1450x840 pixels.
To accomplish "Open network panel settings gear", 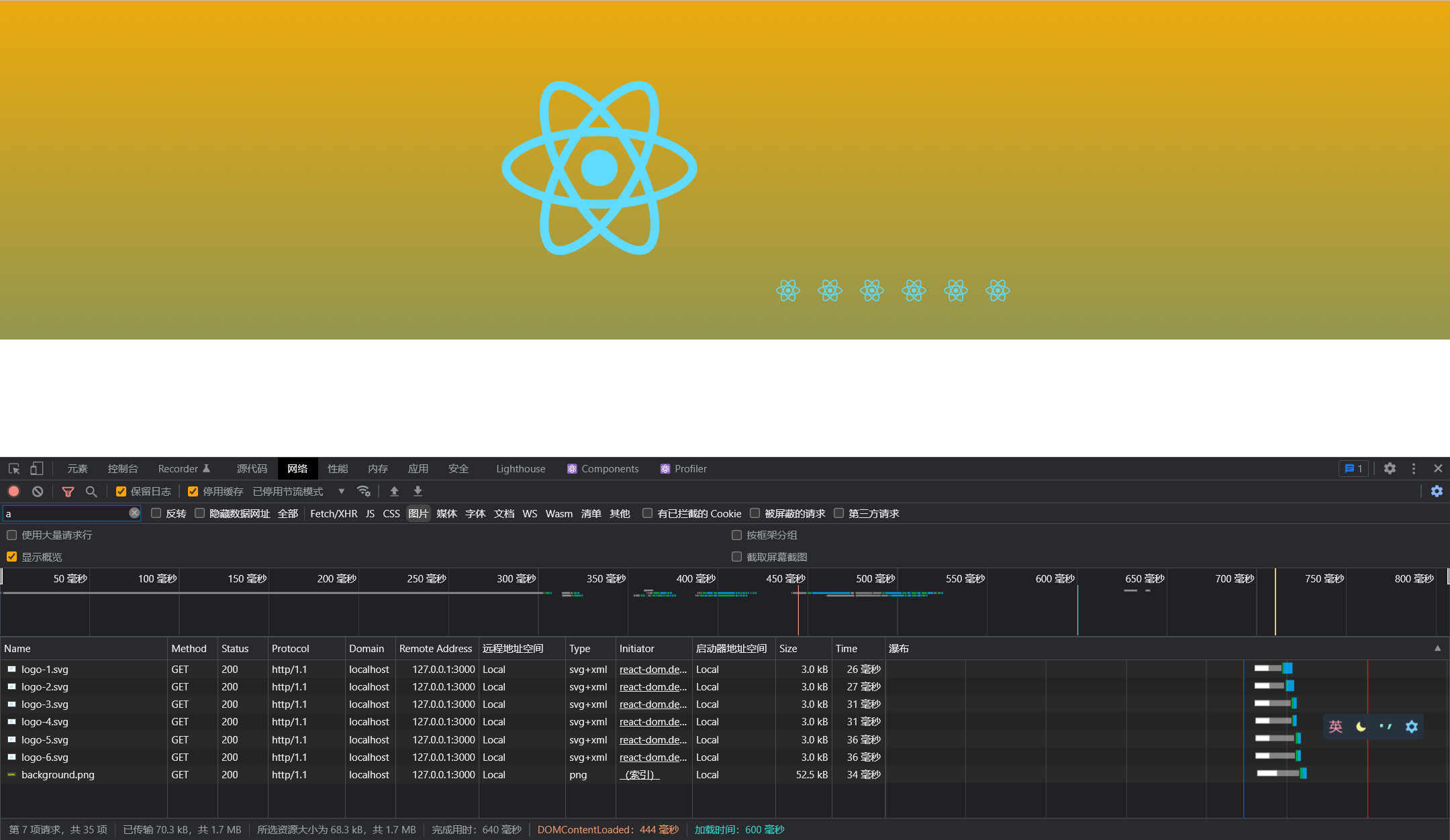I will coord(1437,491).
